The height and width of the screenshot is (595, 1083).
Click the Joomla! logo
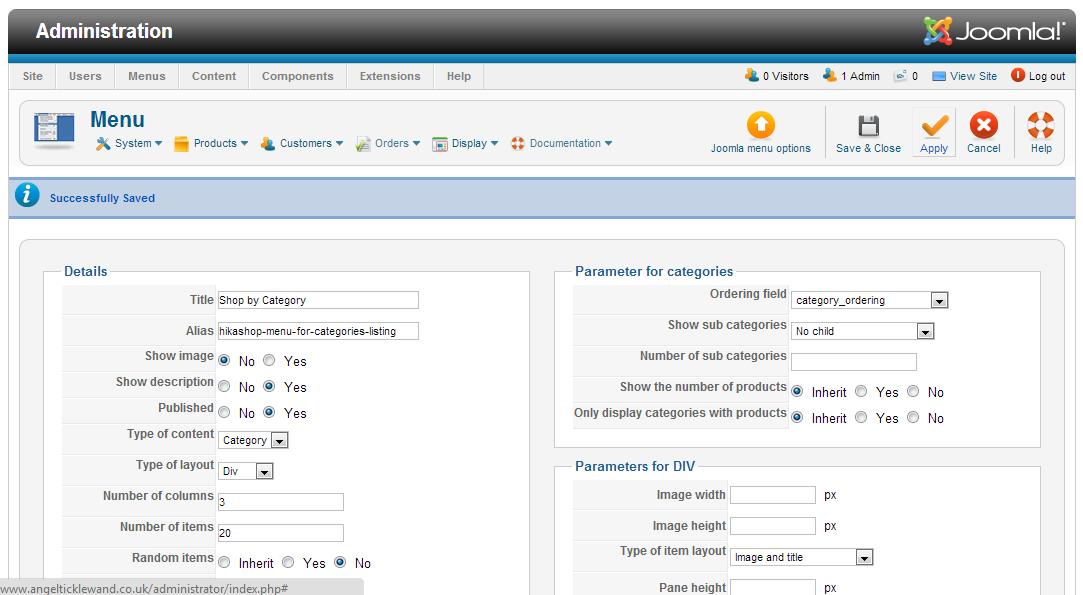[995, 31]
